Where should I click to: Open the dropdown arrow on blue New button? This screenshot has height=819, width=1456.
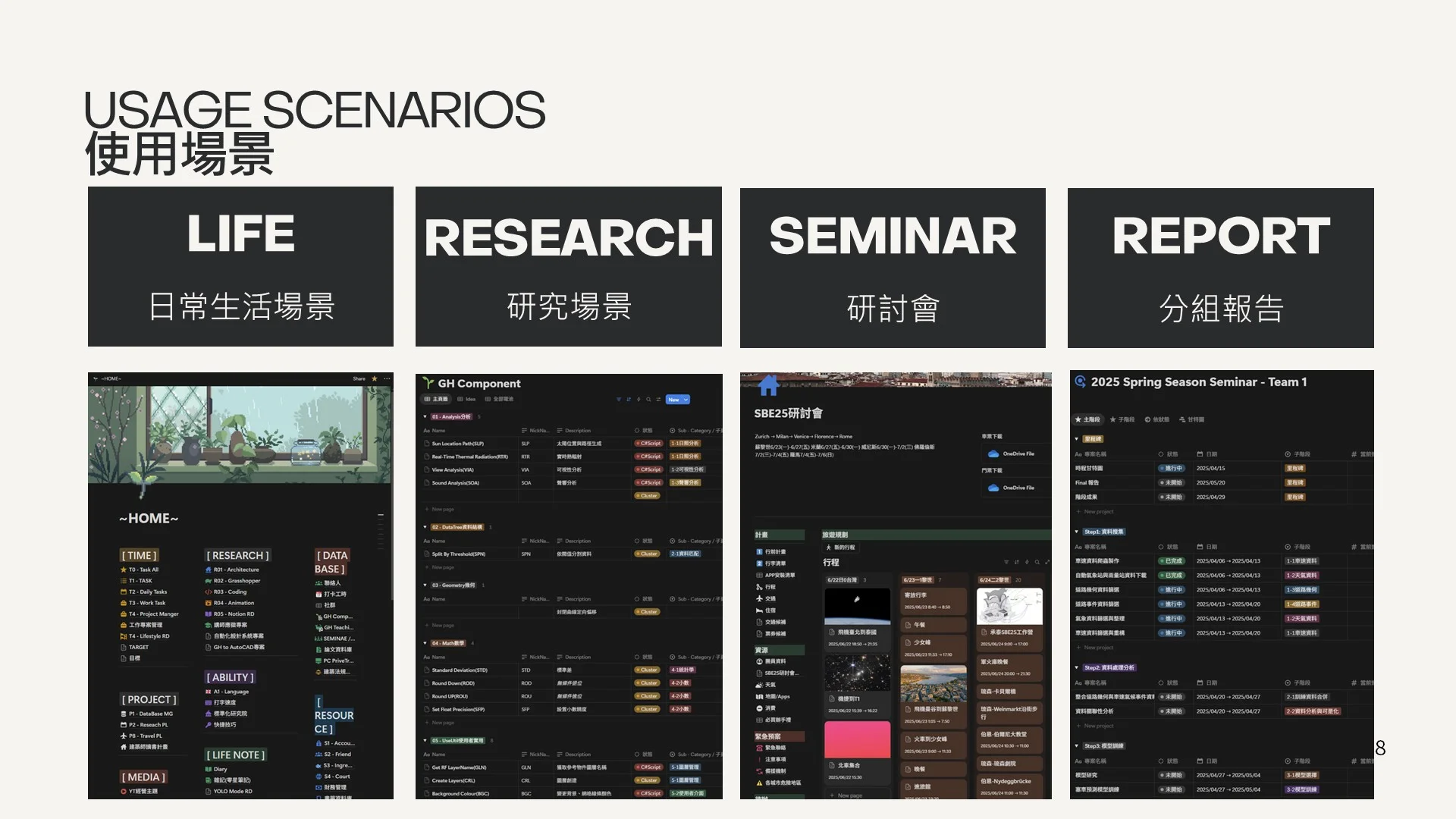click(686, 399)
